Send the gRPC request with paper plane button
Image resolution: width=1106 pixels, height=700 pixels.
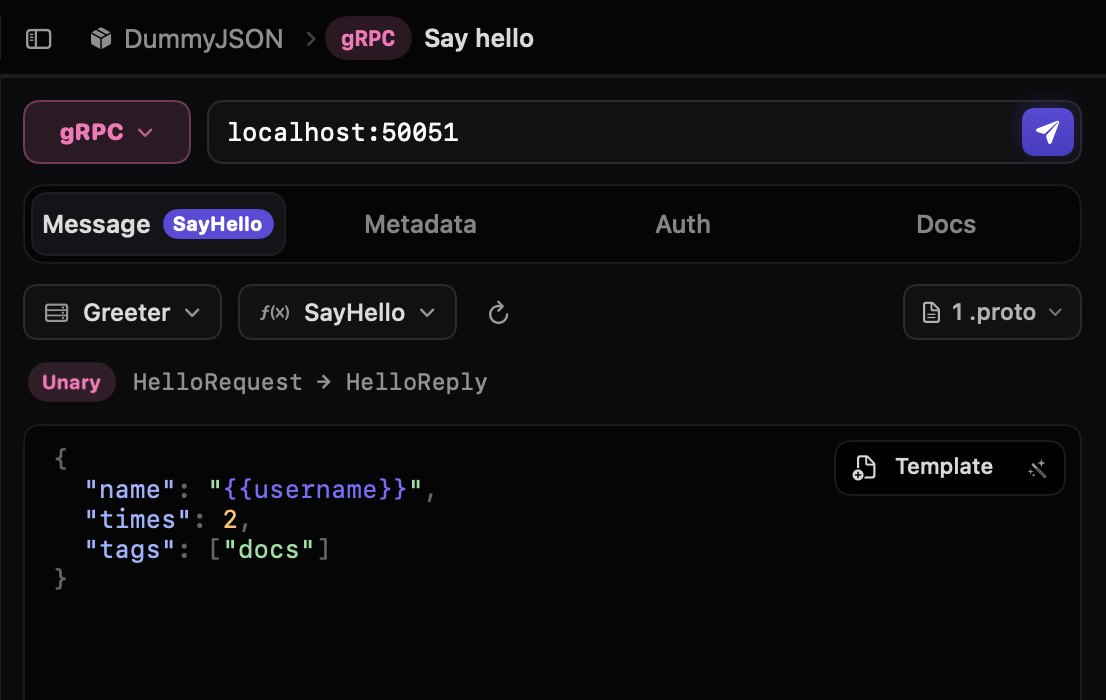click(x=1047, y=132)
